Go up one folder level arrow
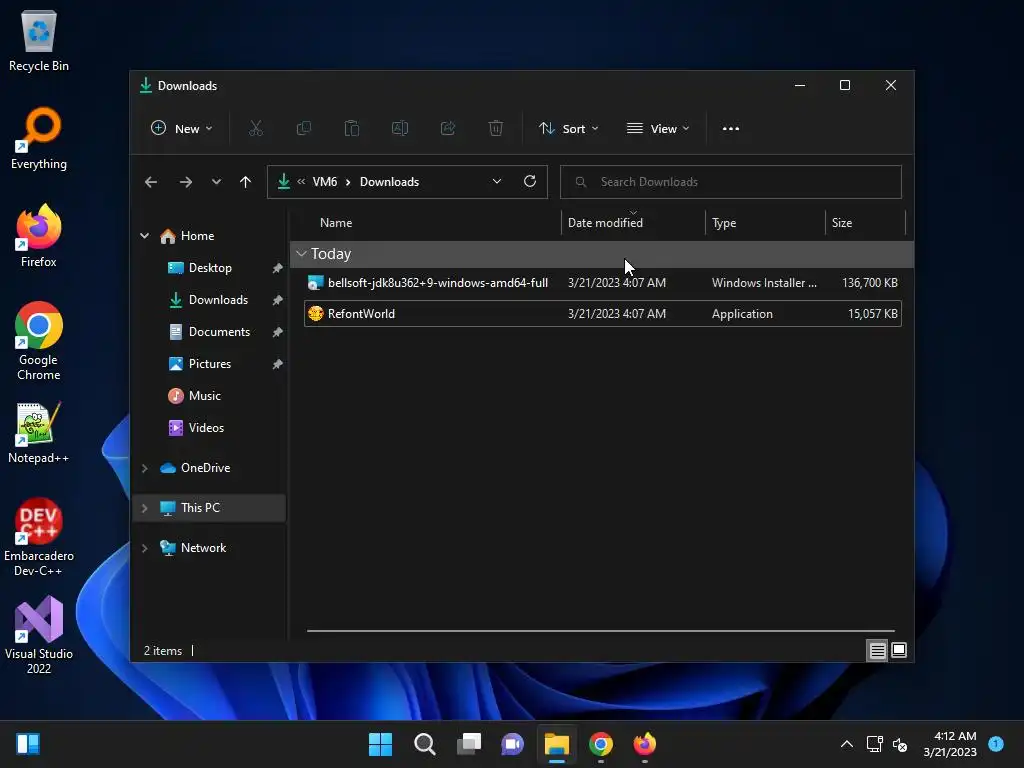The width and height of the screenshot is (1024, 768). click(x=245, y=182)
